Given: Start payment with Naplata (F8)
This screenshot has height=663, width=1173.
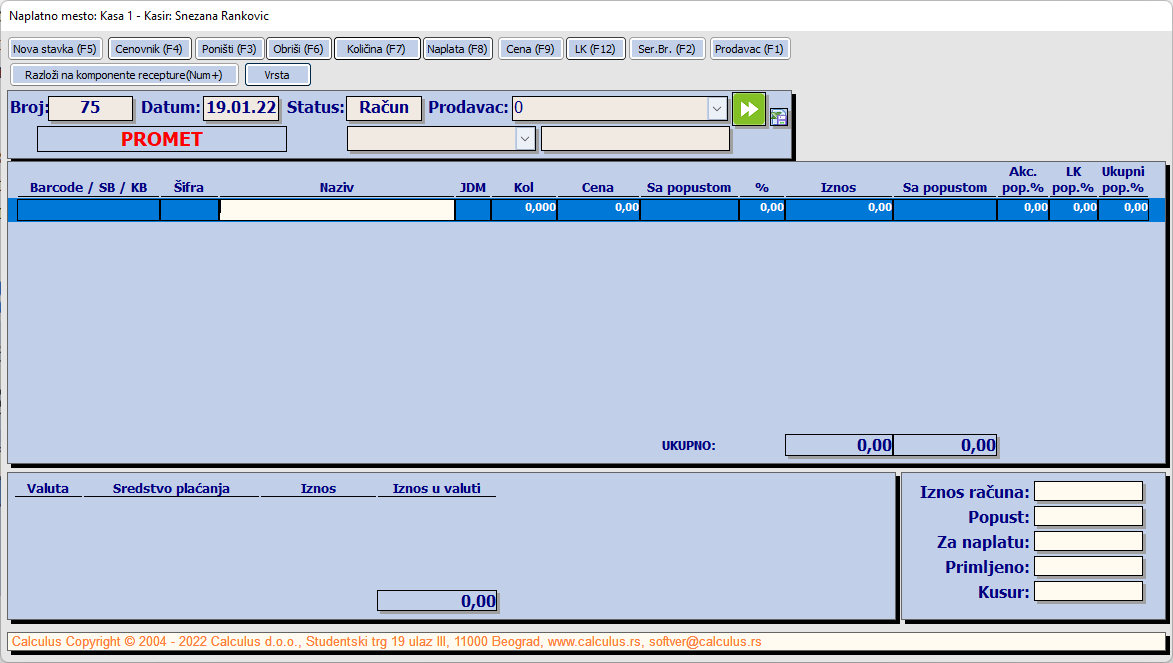Looking at the screenshot, I should 457,49.
